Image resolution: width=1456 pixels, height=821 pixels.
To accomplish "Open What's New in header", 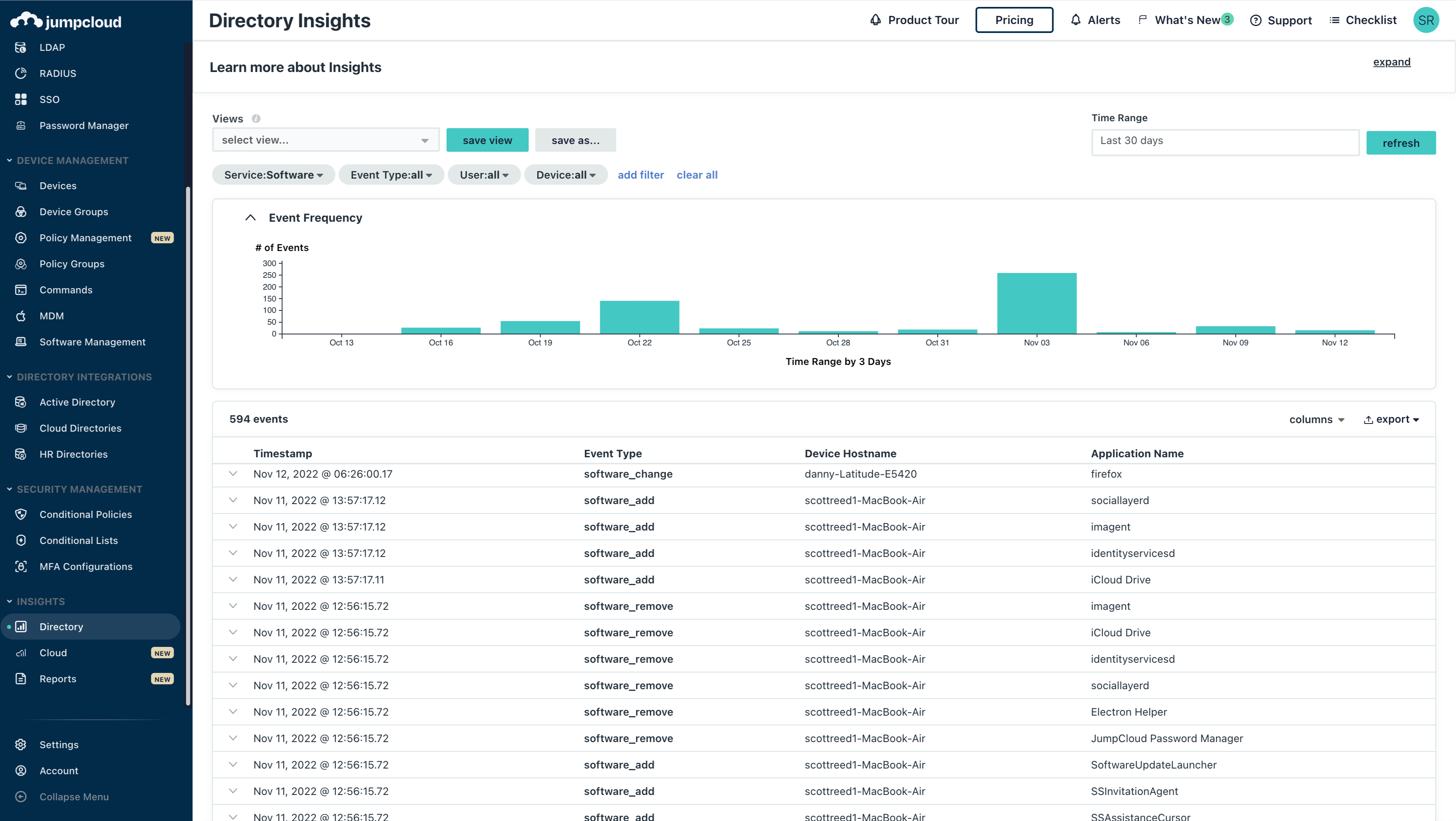I will (x=1185, y=20).
